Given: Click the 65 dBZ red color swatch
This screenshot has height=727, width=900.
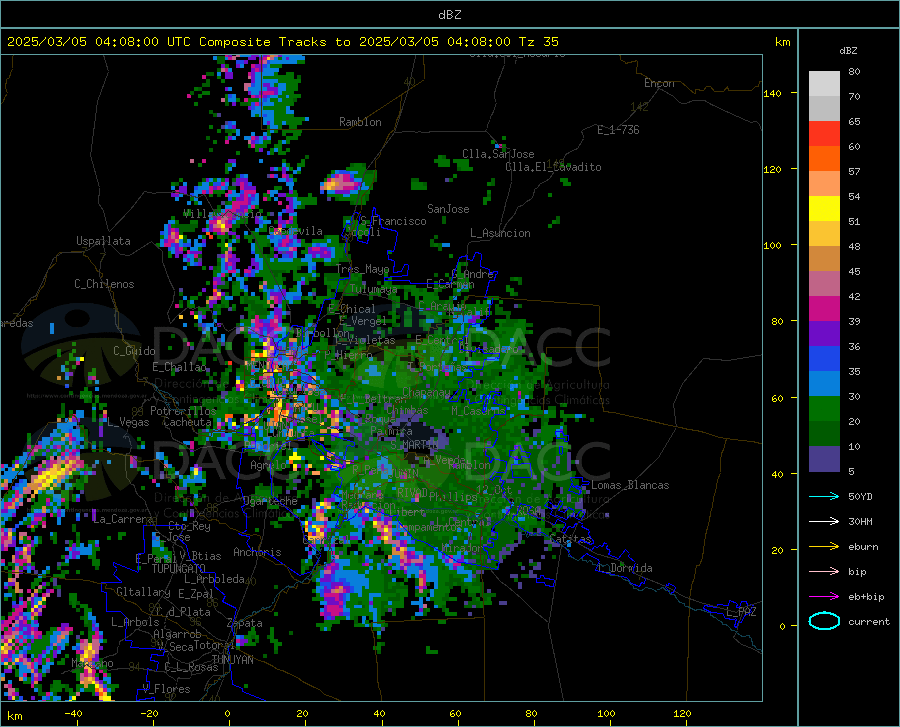Looking at the screenshot, I should (824, 134).
